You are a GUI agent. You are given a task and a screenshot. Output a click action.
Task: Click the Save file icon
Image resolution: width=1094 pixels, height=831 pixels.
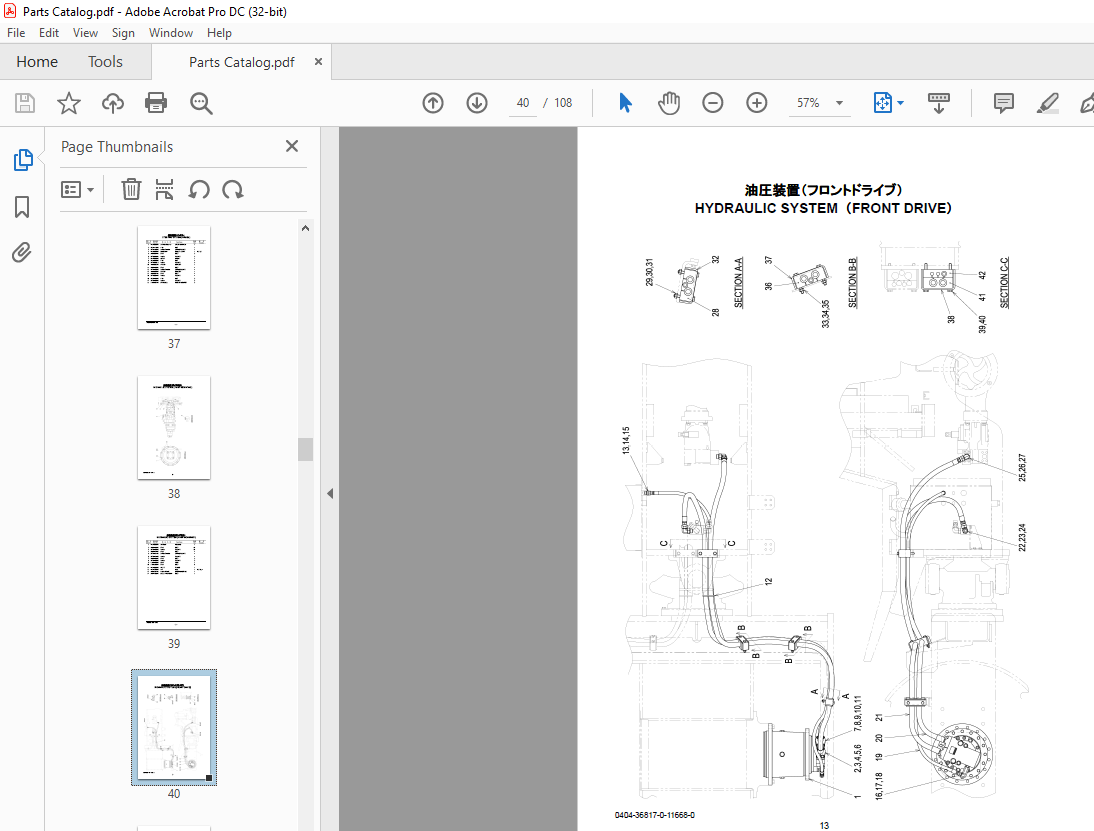pos(25,103)
